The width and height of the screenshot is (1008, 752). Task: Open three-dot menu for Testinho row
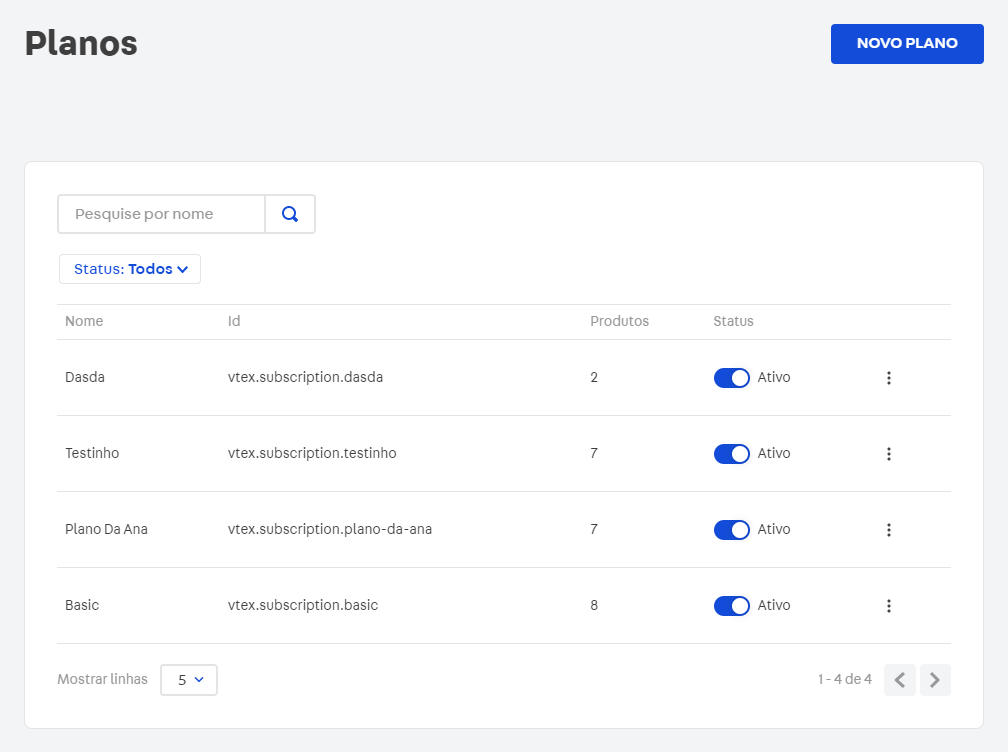click(888, 454)
